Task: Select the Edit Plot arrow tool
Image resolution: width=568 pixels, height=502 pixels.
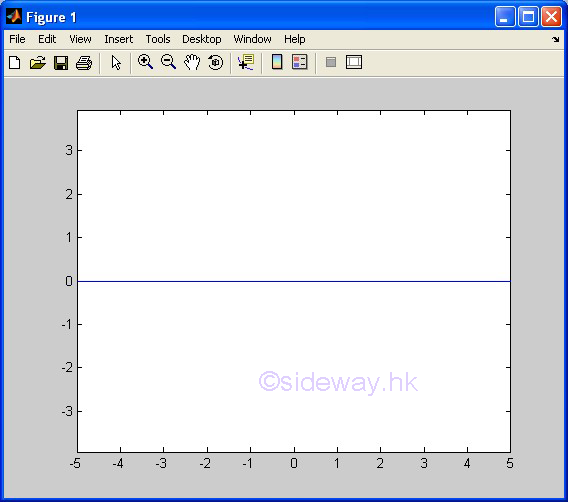Action: 116,63
